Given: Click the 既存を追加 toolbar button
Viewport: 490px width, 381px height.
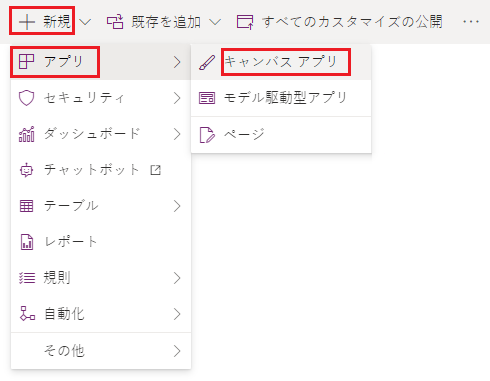Looking at the screenshot, I should pyautogui.click(x=154, y=22).
